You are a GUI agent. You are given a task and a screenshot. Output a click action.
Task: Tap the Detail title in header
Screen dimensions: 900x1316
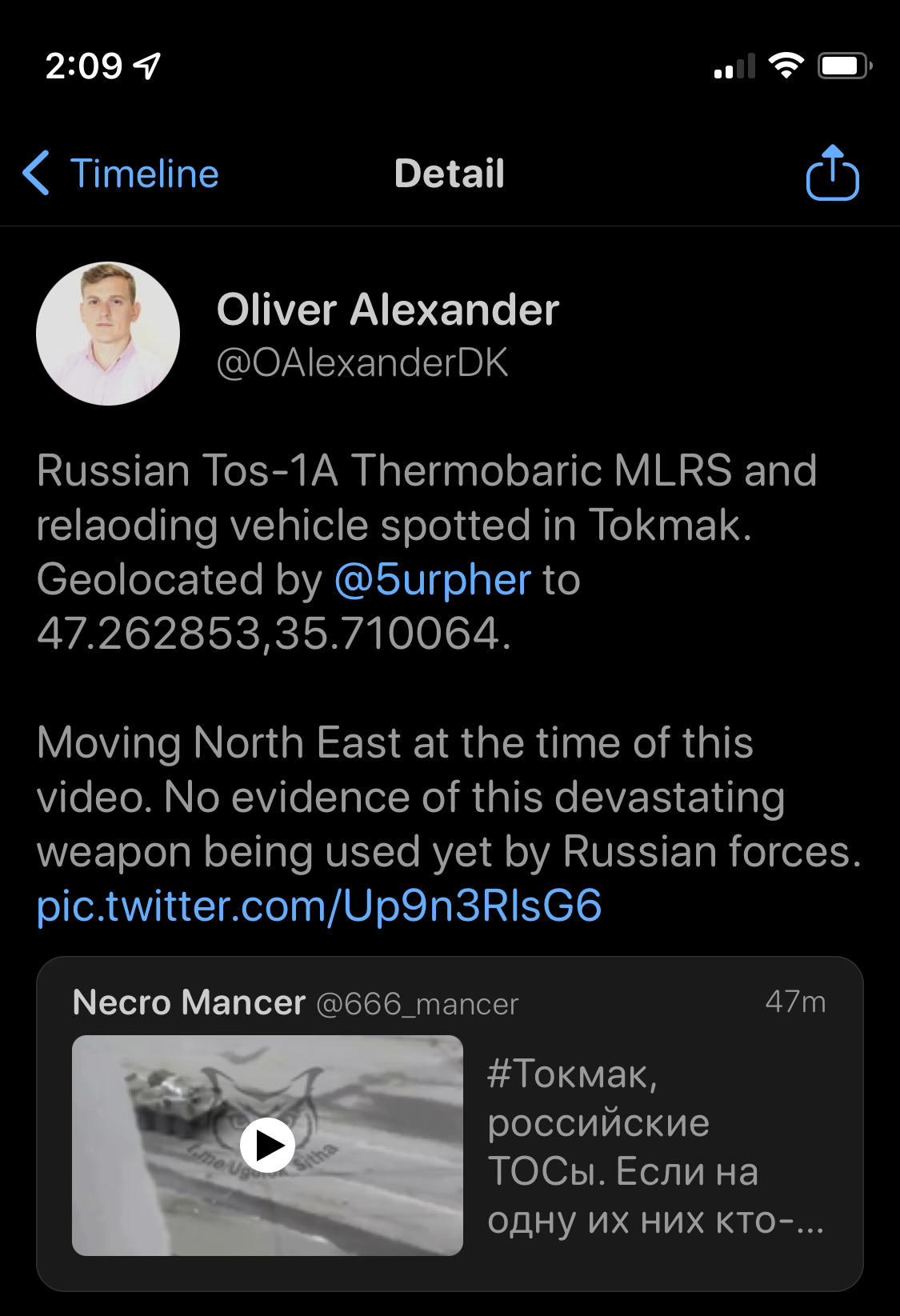tap(450, 173)
